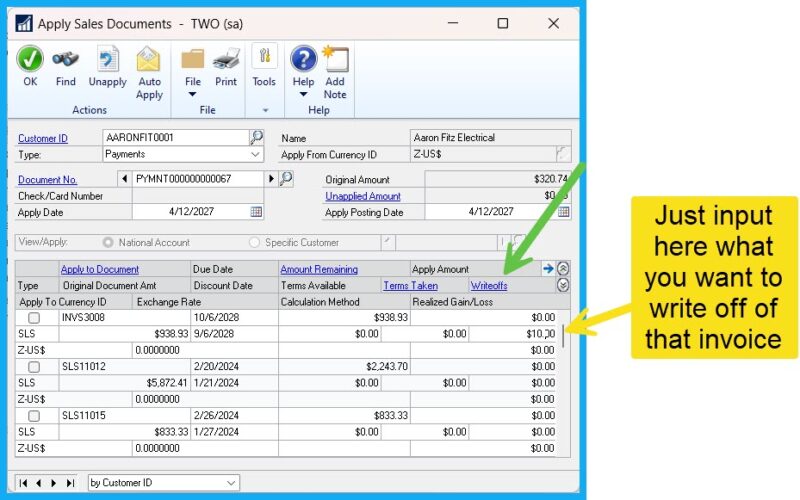The height and width of the screenshot is (500, 800).
Task: Click the Auto Apply envelope icon
Action: (149, 59)
